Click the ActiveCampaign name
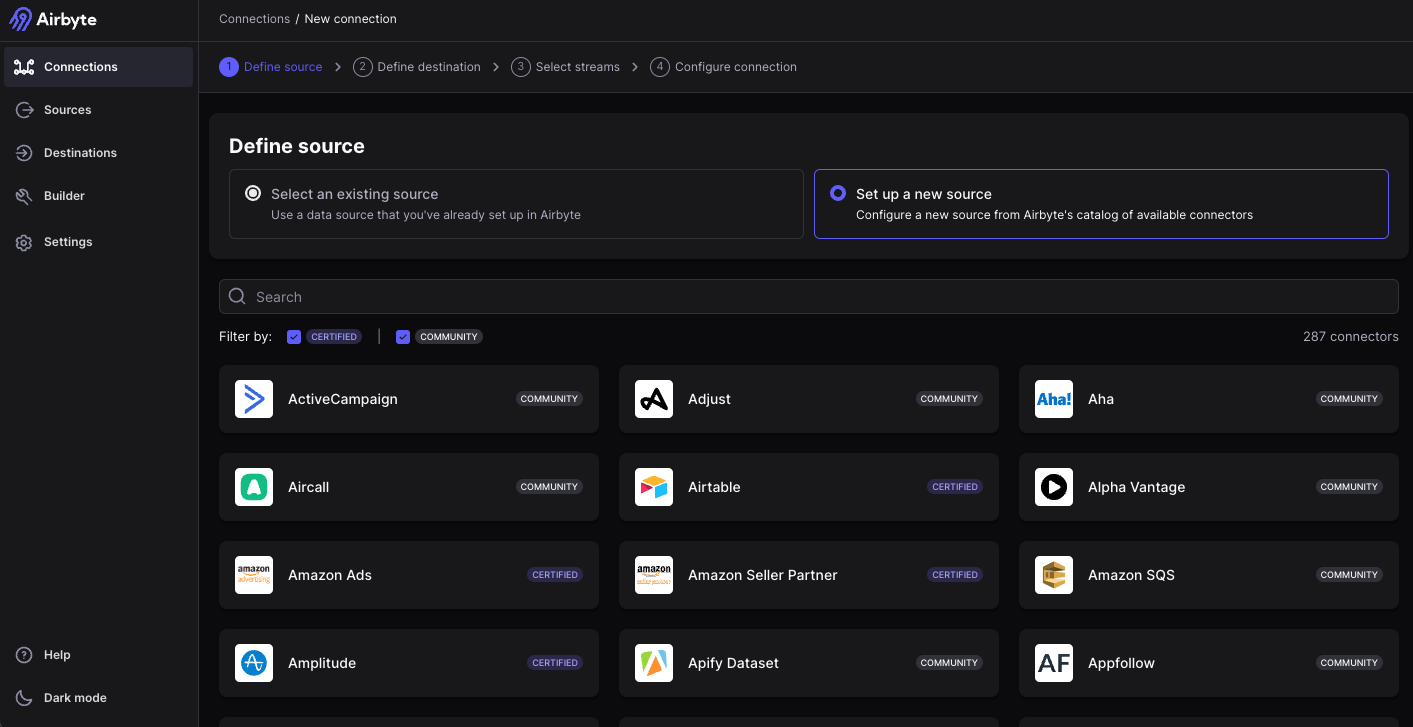The width and height of the screenshot is (1413, 727). 343,399
